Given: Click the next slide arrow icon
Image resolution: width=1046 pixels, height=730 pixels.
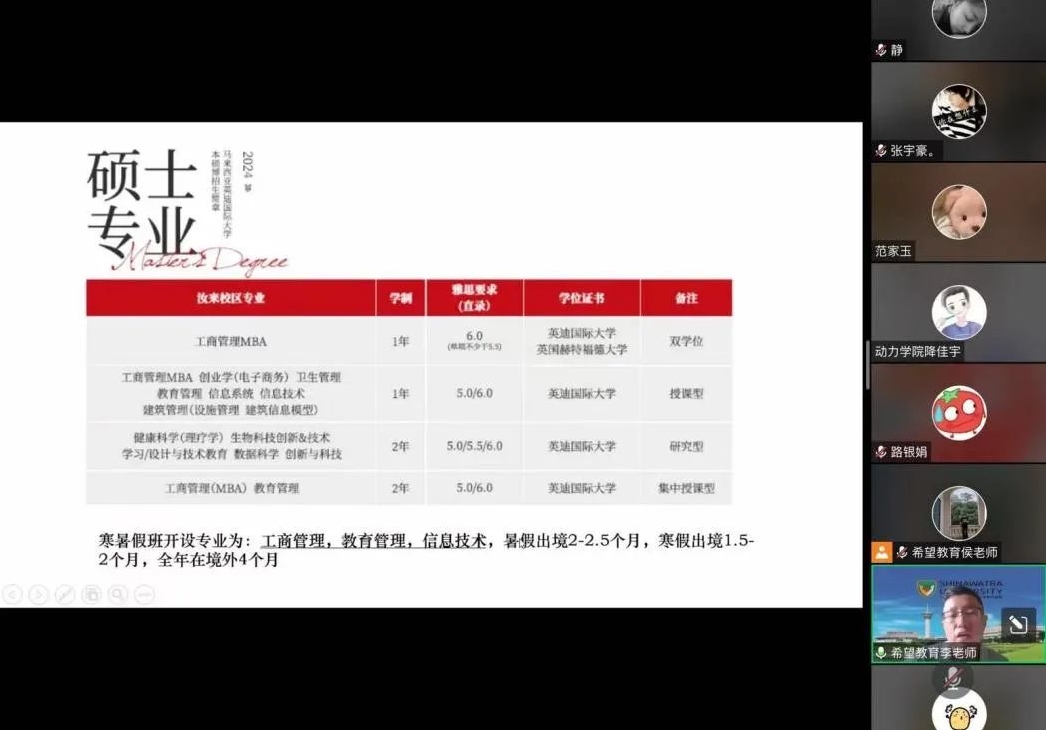Looking at the screenshot, I should click(38, 595).
